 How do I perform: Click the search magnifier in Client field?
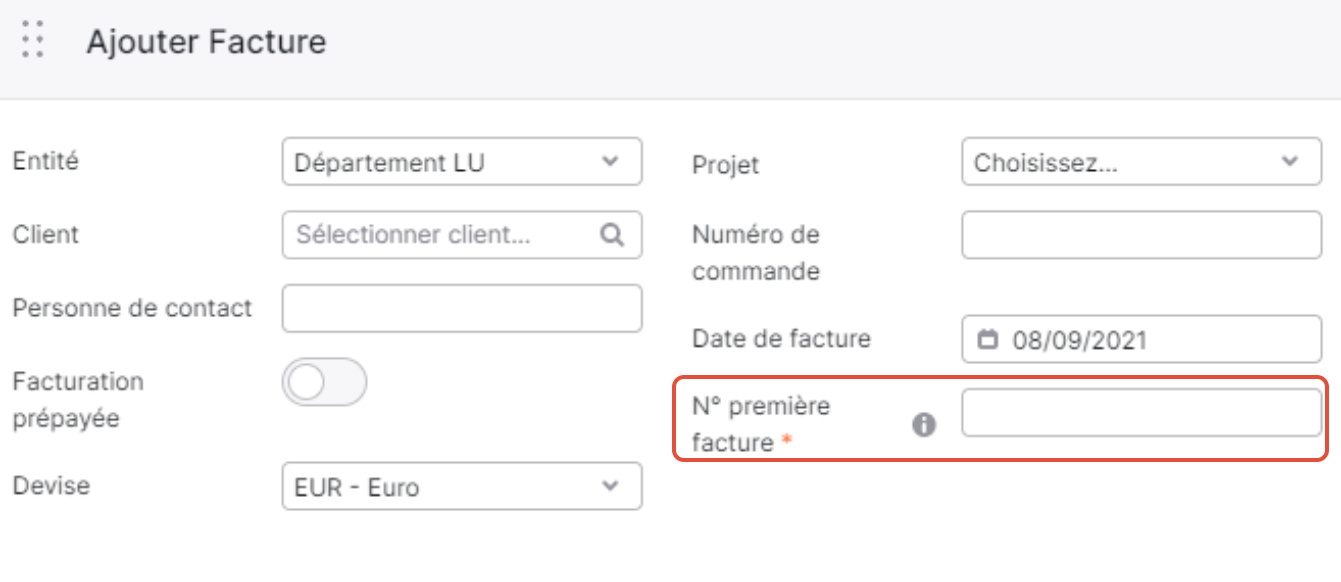point(612,235)
